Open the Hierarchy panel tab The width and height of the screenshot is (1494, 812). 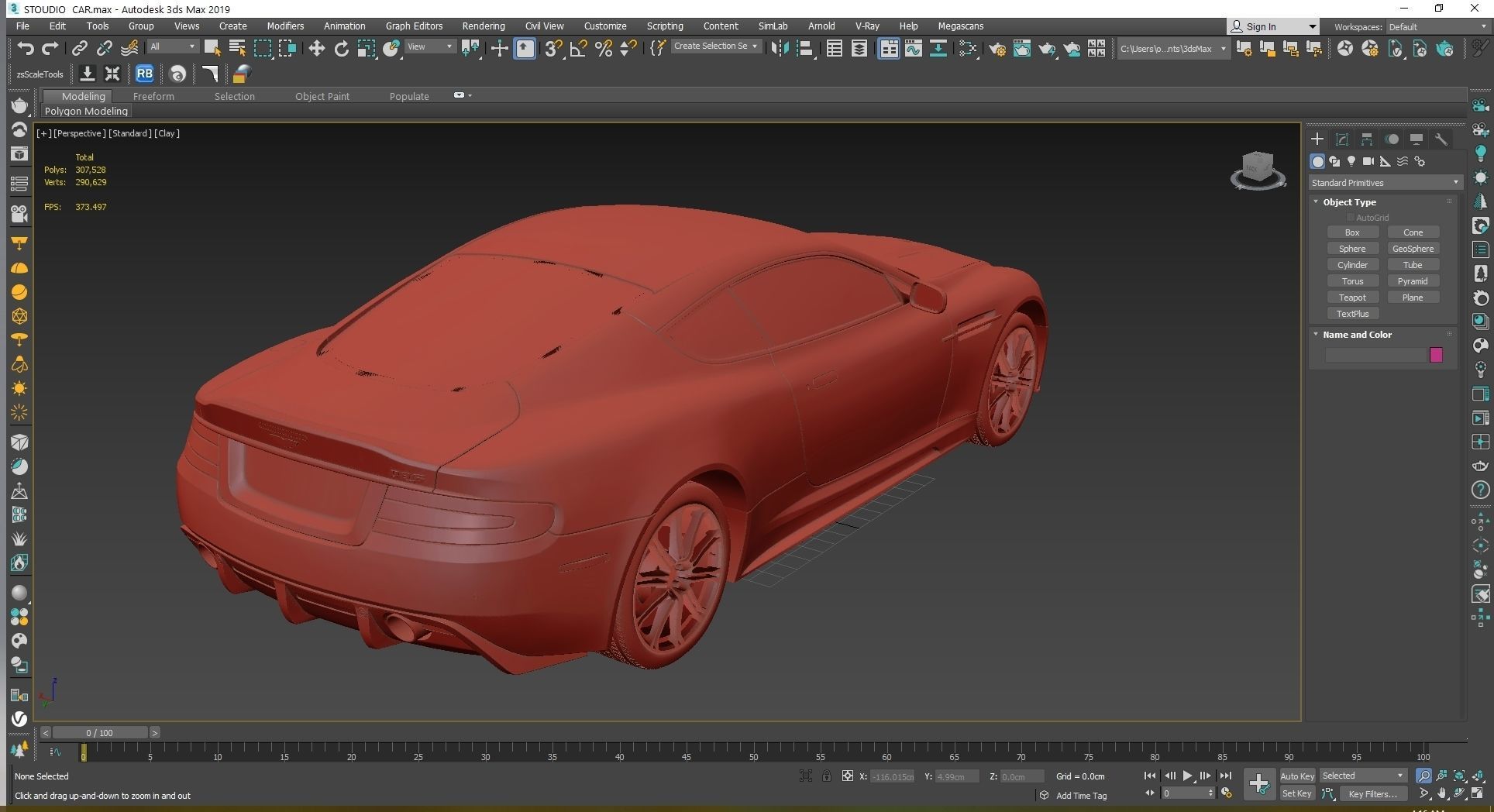click(1367, 139)
